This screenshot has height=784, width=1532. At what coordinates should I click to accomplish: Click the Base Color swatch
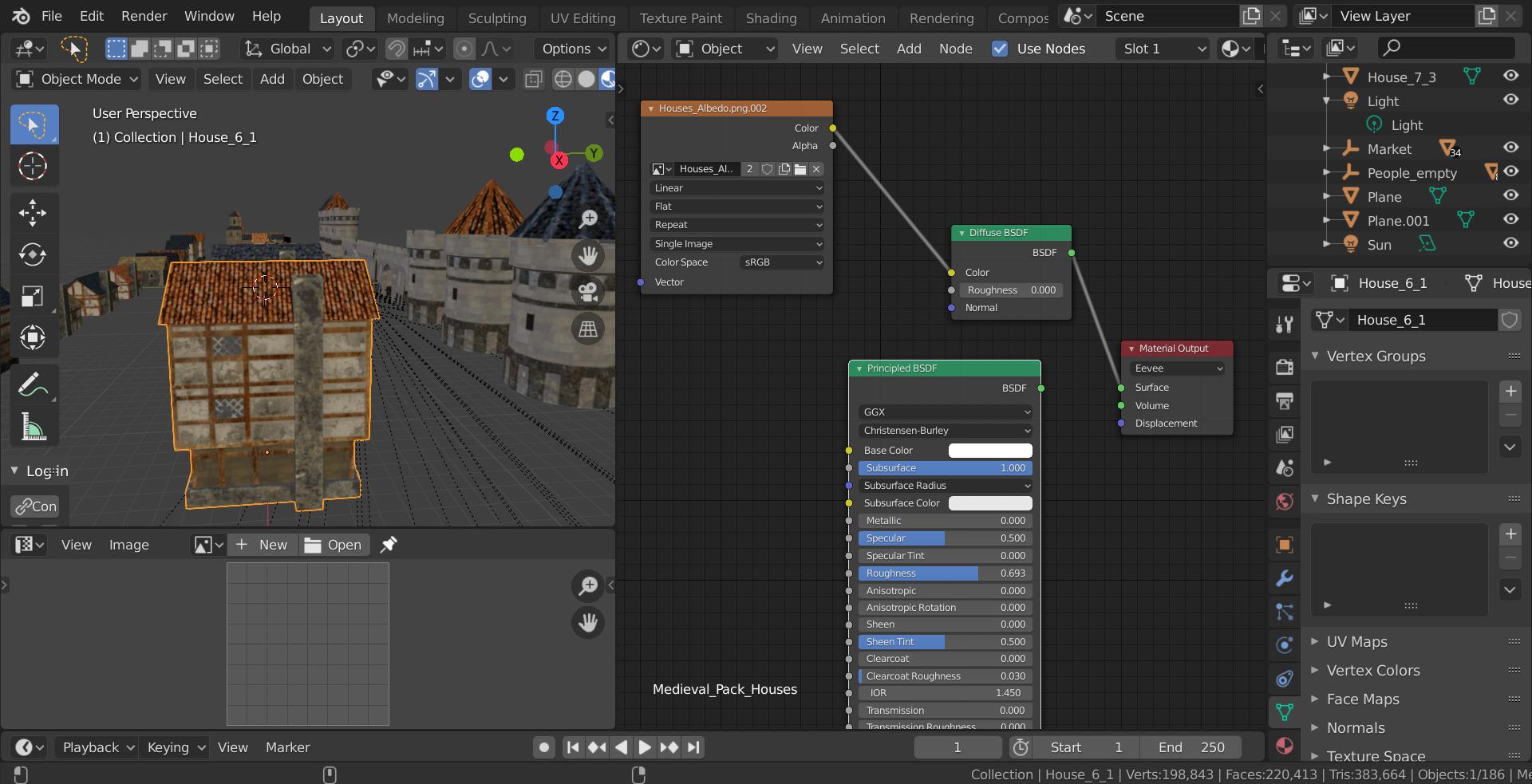[x=989, y=451]
